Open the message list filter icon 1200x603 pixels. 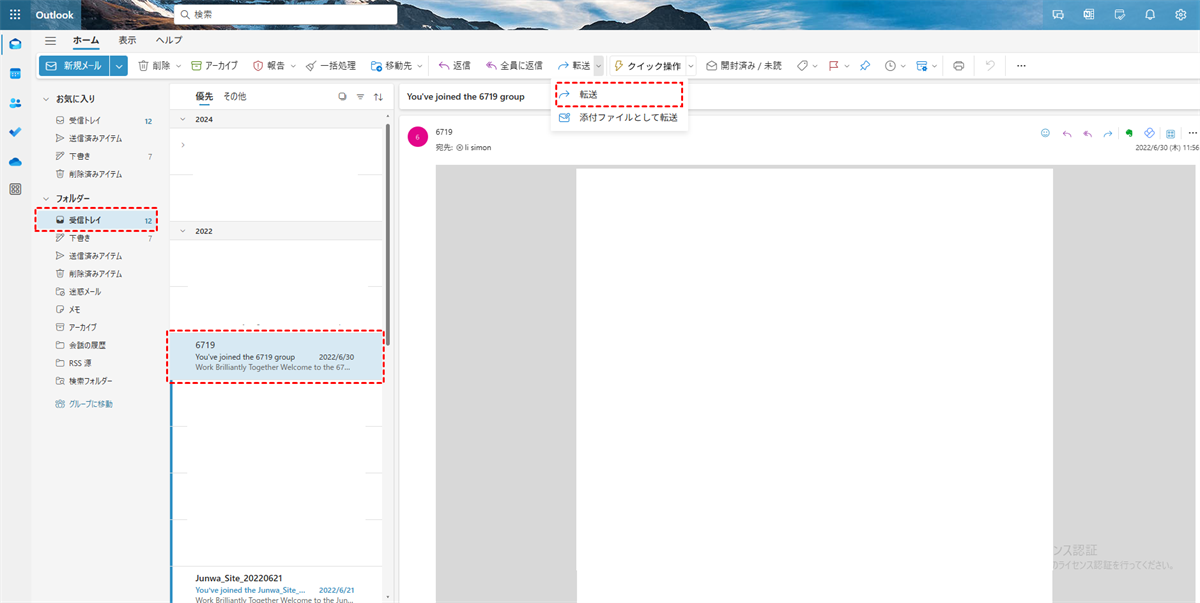click(x=360, y=97)
